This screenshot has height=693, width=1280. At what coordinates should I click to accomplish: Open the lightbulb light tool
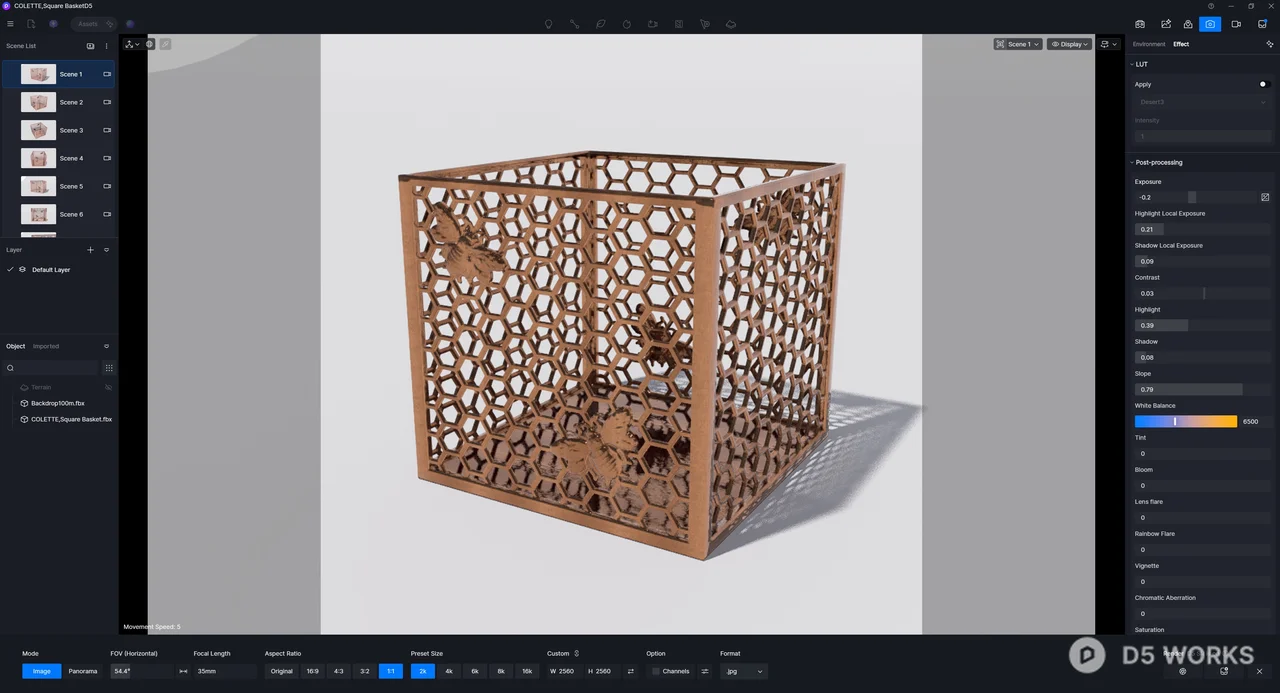coord(548,24)
